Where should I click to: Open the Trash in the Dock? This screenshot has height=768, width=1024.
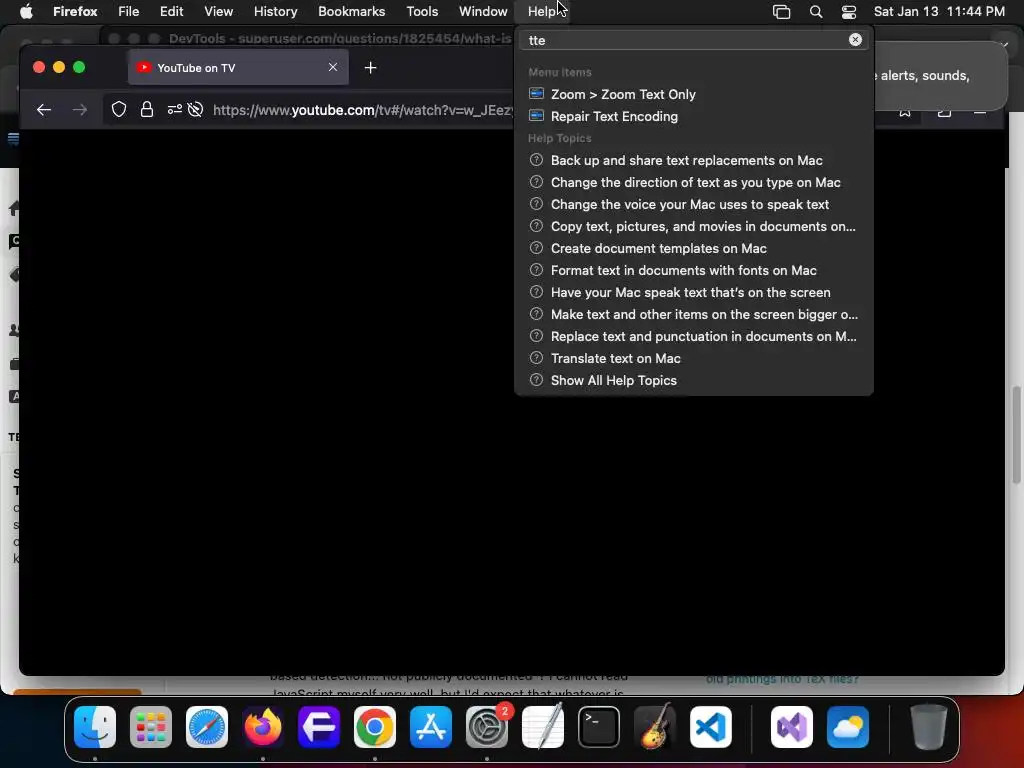click(x=929, y=727)
